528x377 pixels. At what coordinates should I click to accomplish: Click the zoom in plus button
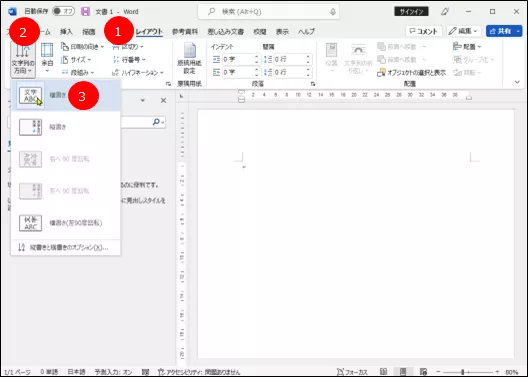point(497,372)
